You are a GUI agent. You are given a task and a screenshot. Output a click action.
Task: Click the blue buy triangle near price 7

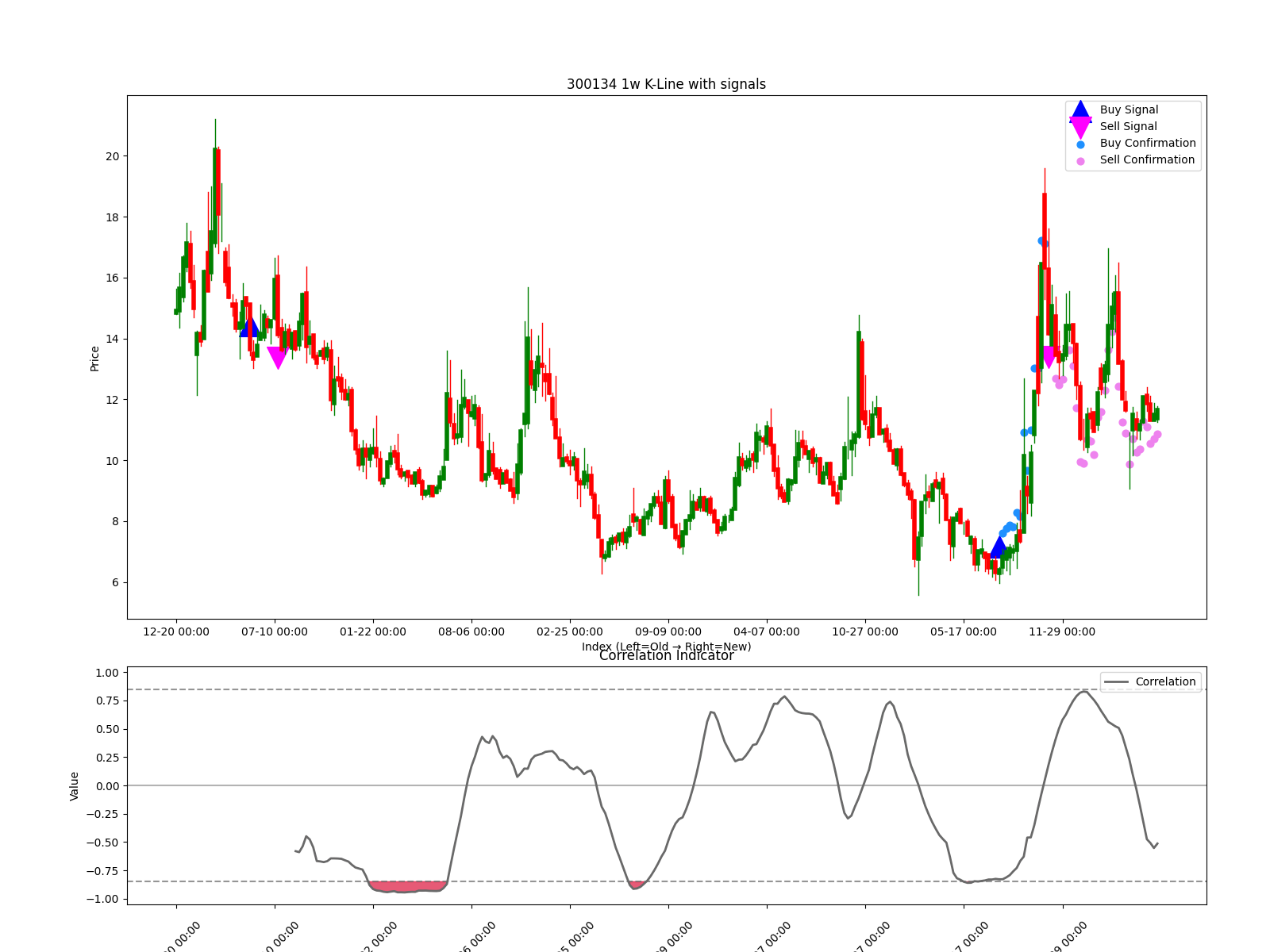pyautogui.click(x=999, y=547)
